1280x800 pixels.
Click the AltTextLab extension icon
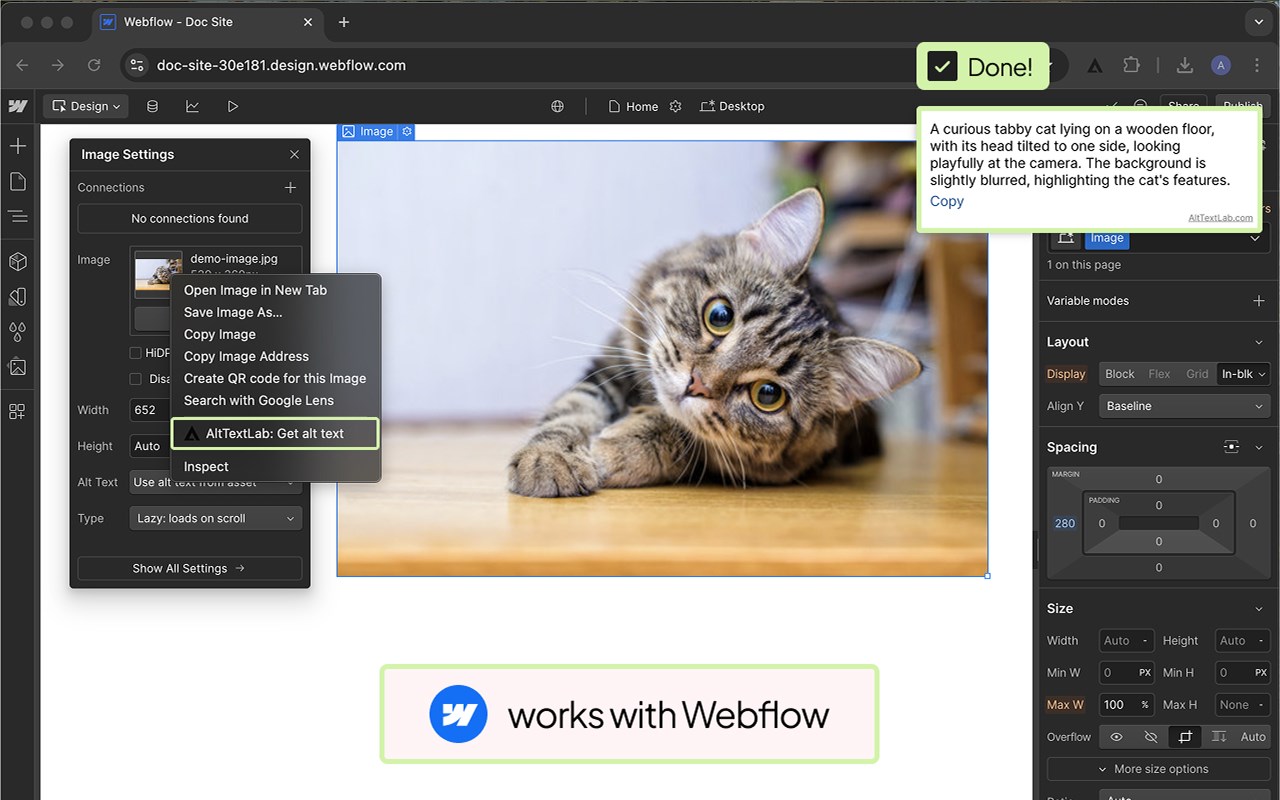(x=1095, y=65)
